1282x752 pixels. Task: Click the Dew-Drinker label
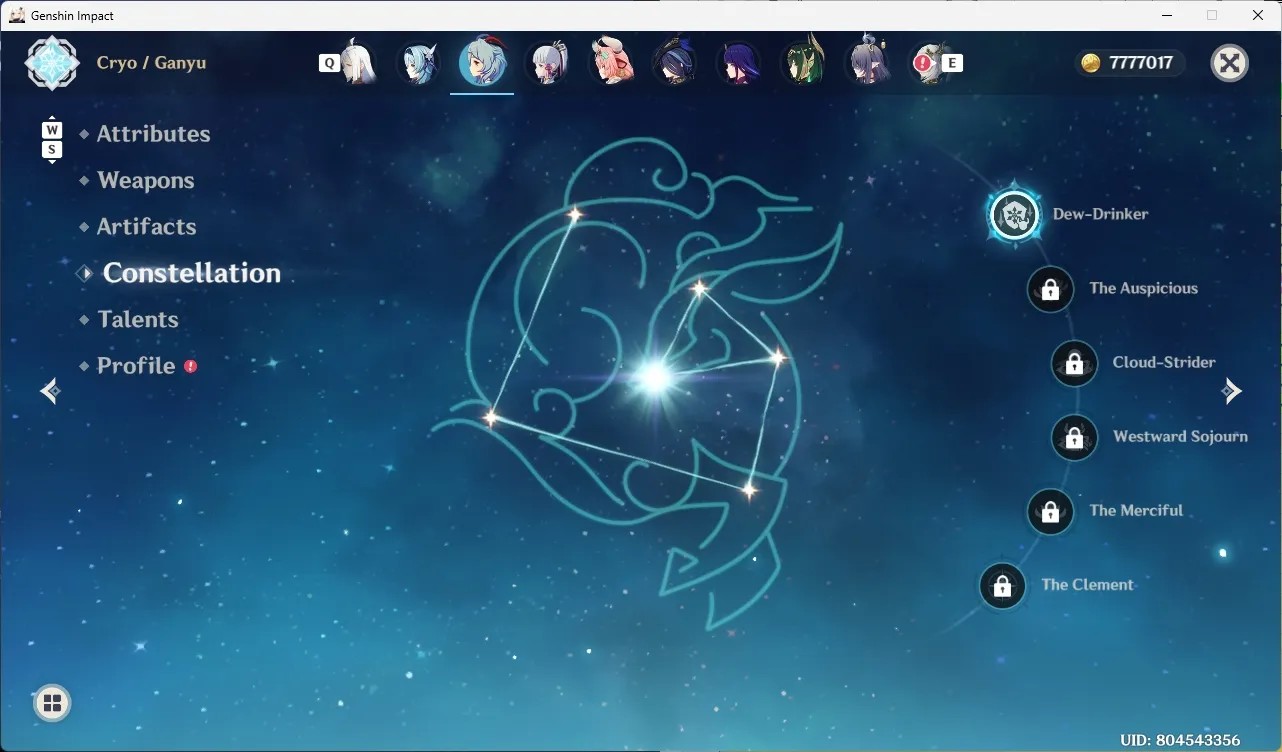1100,214
